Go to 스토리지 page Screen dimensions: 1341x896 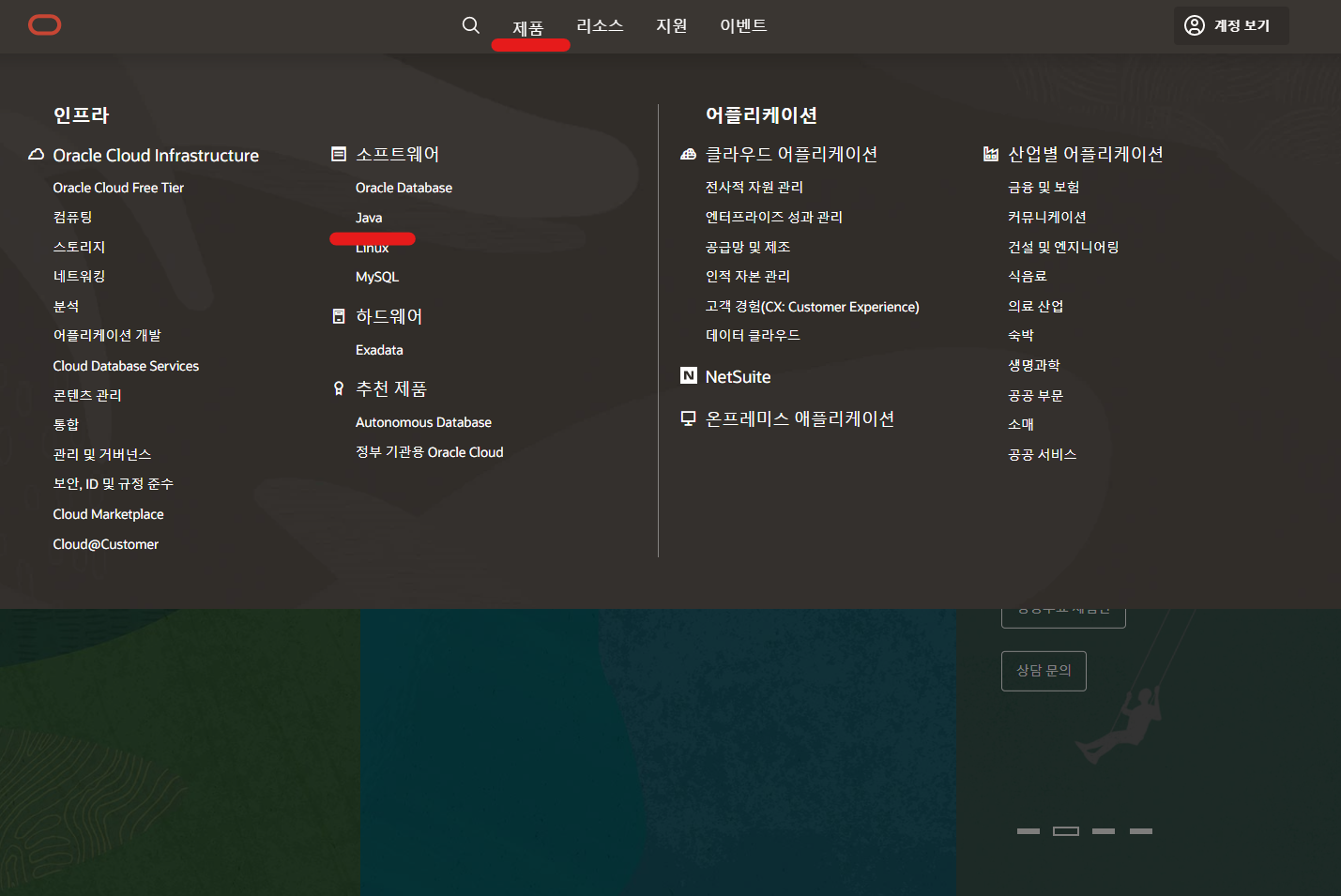(79, 247)
